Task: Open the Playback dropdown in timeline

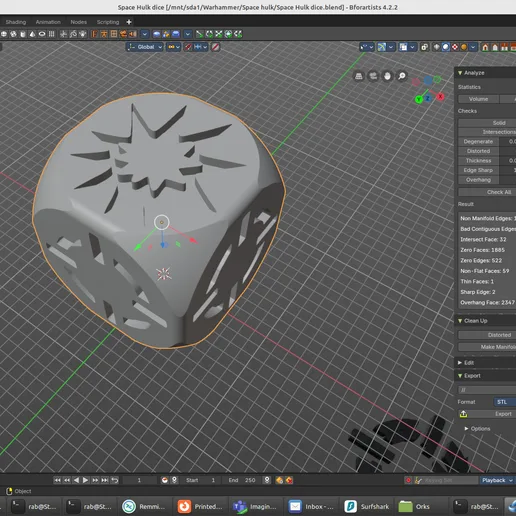Action: (x=497, y=480)
